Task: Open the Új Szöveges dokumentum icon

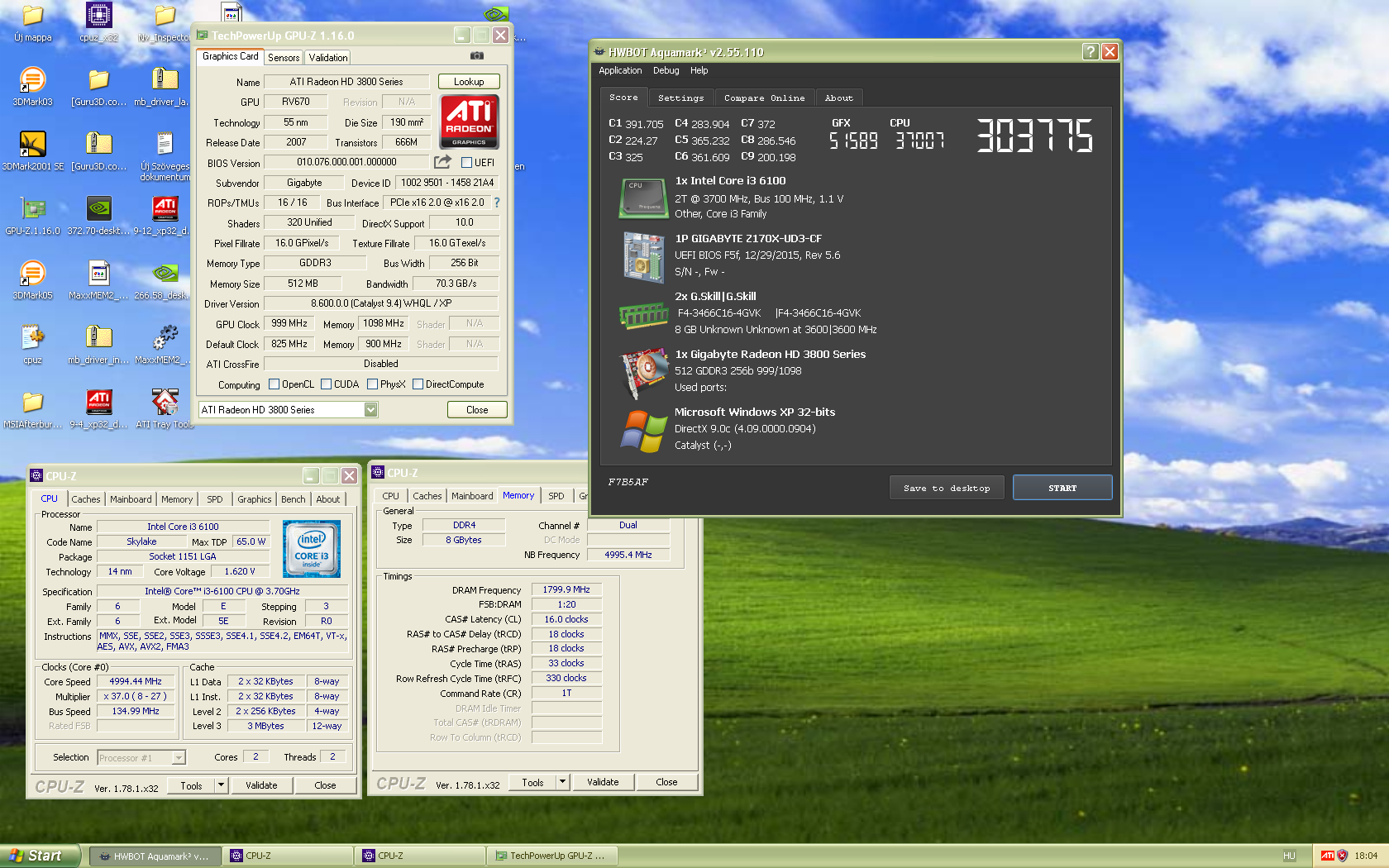Action: tap(165, 157)
